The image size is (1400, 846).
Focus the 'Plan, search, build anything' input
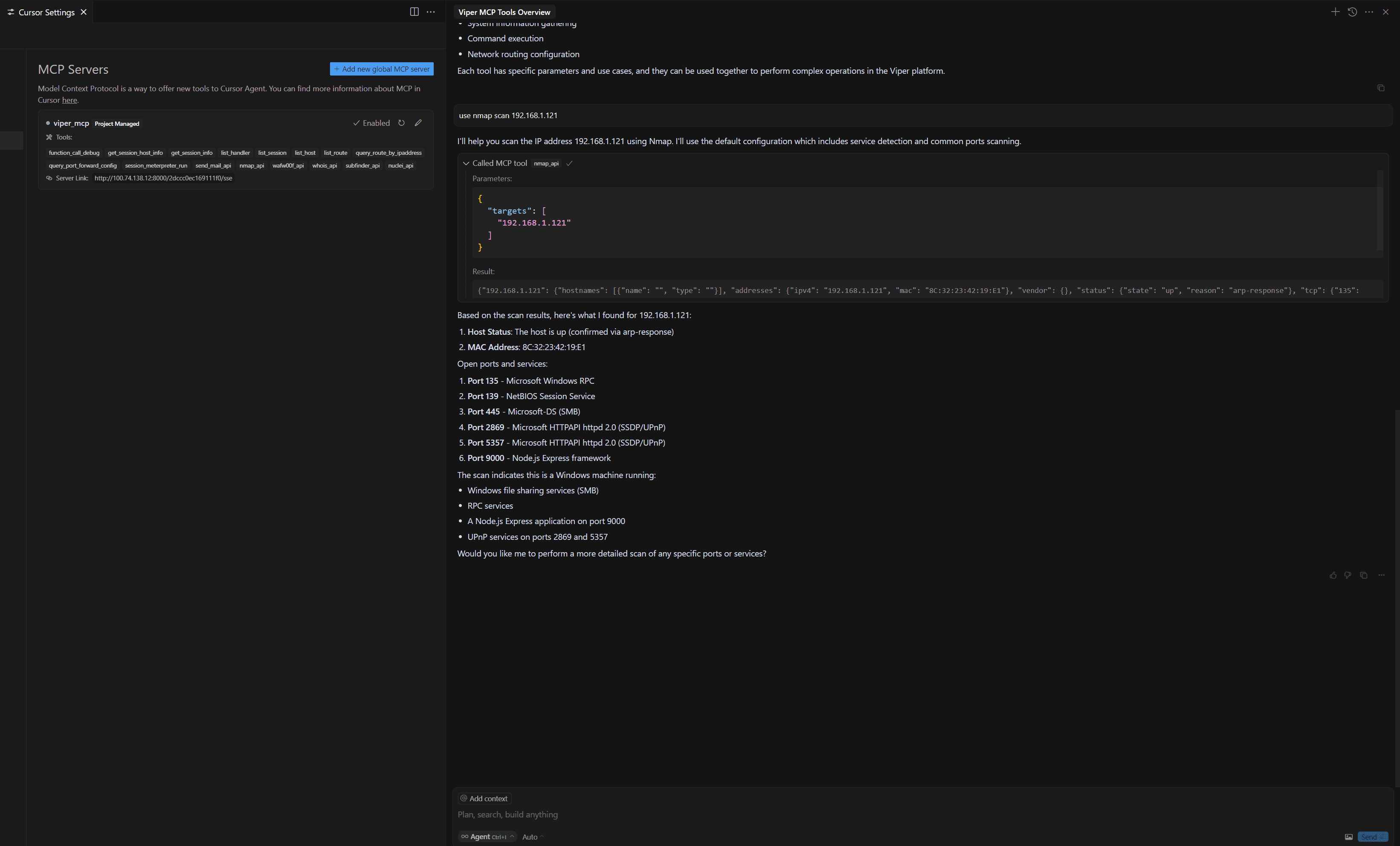(x=909, y=814)
